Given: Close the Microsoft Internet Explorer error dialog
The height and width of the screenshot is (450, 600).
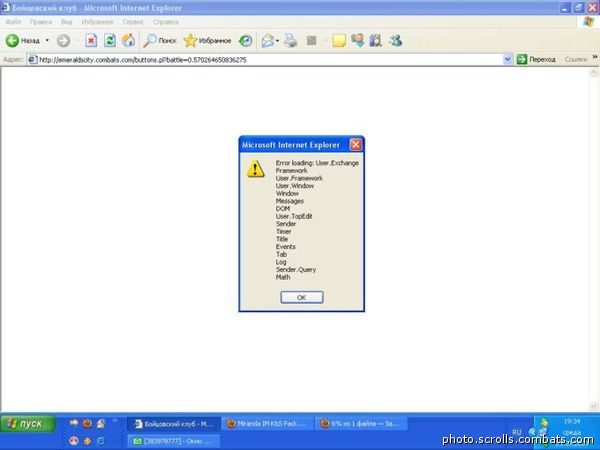Looking at the screenshot, I should pos(356,145).
